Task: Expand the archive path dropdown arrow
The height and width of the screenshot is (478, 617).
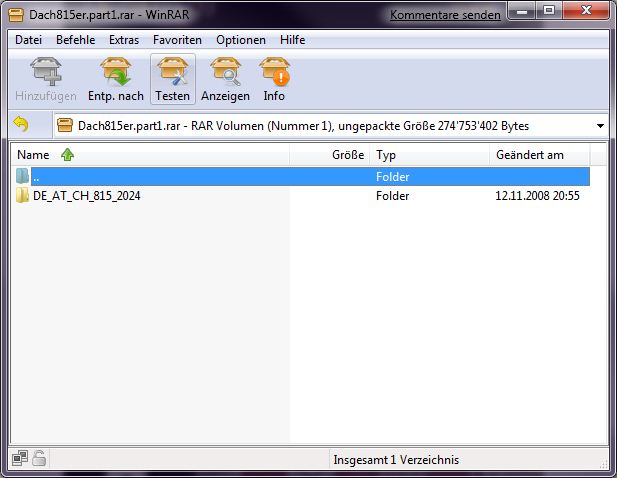Action: (600, 126)
